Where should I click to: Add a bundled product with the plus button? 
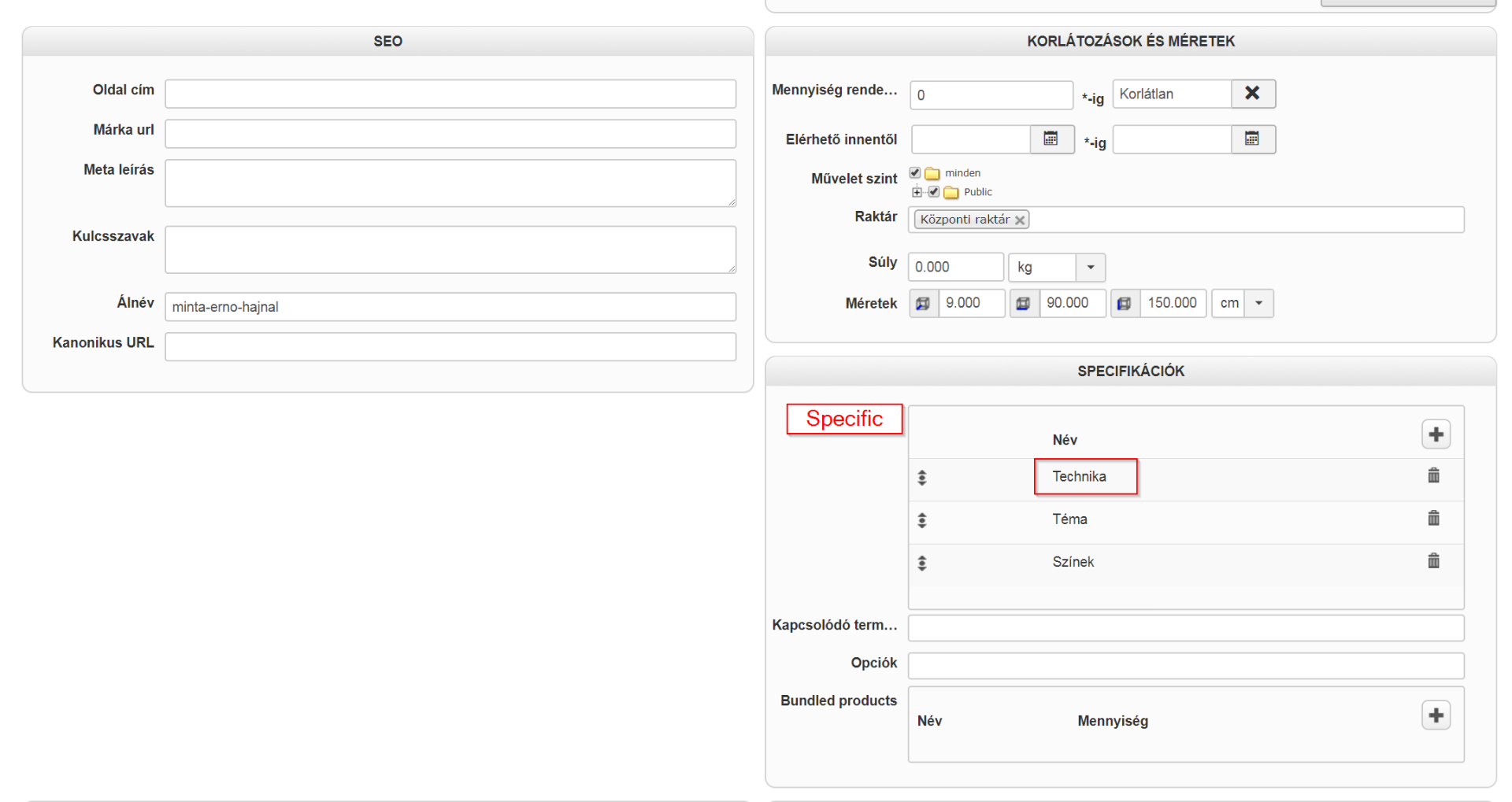(1436, 715)
